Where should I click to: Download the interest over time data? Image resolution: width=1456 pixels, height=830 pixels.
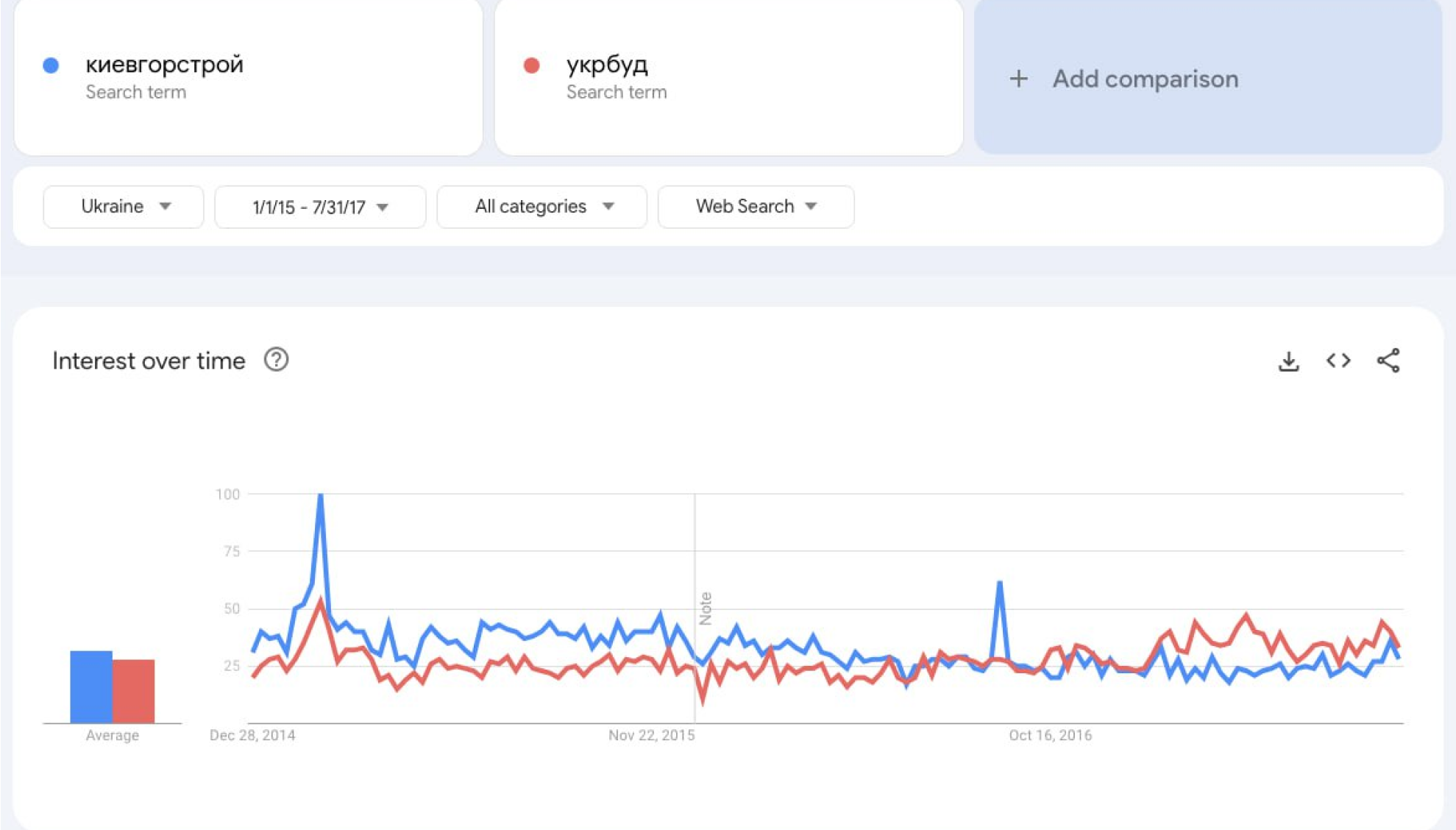click(x=1288, y=361)
